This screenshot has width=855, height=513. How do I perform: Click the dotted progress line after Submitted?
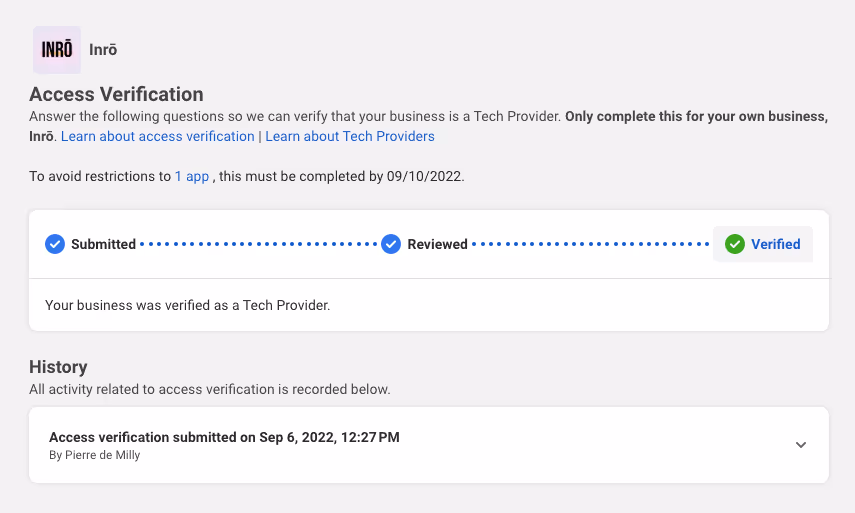coord(258,244)
